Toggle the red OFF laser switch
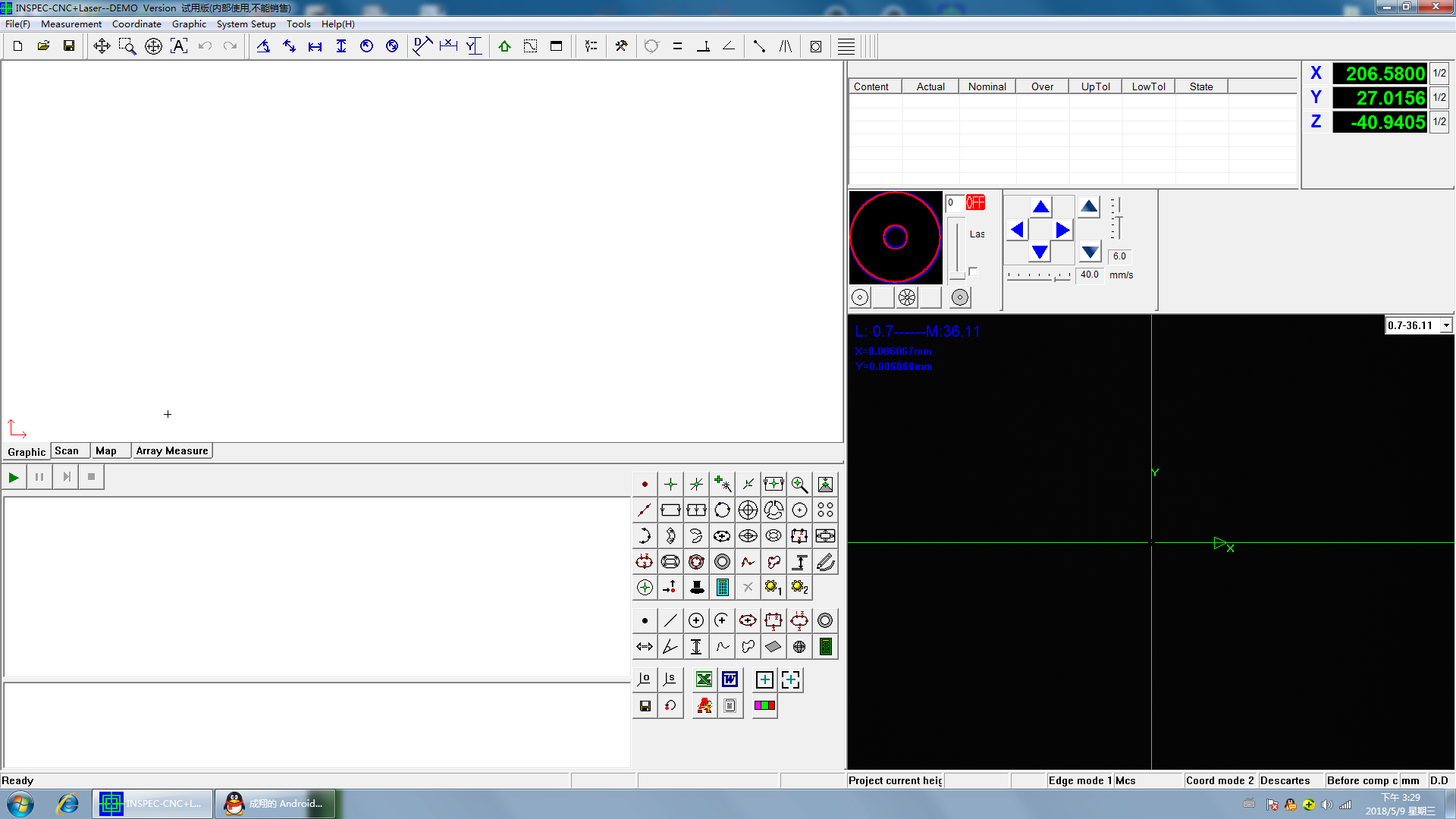Image resolution: width=1456 pixels, height=819 pixels. 975,202
